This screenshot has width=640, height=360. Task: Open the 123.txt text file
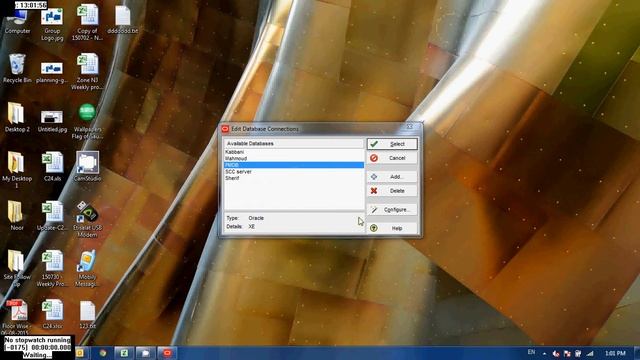87,314
